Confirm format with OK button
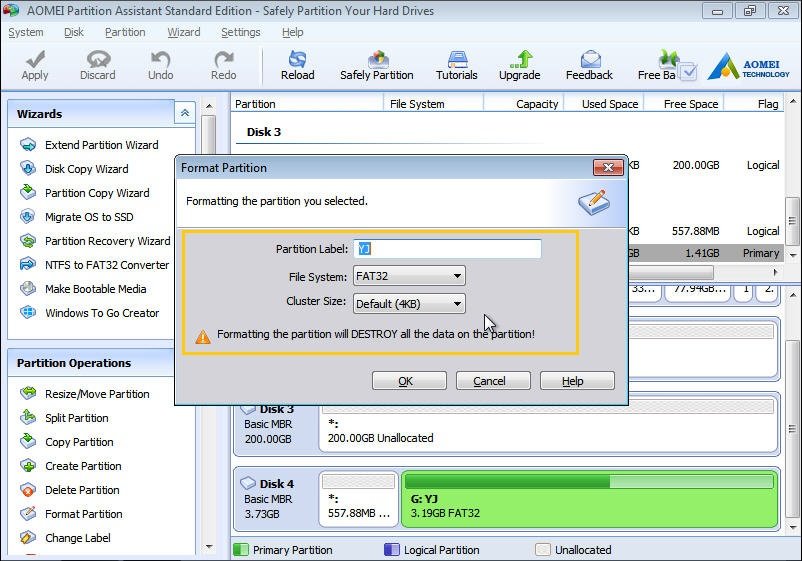Screen dimensions: 802x561 409,381
